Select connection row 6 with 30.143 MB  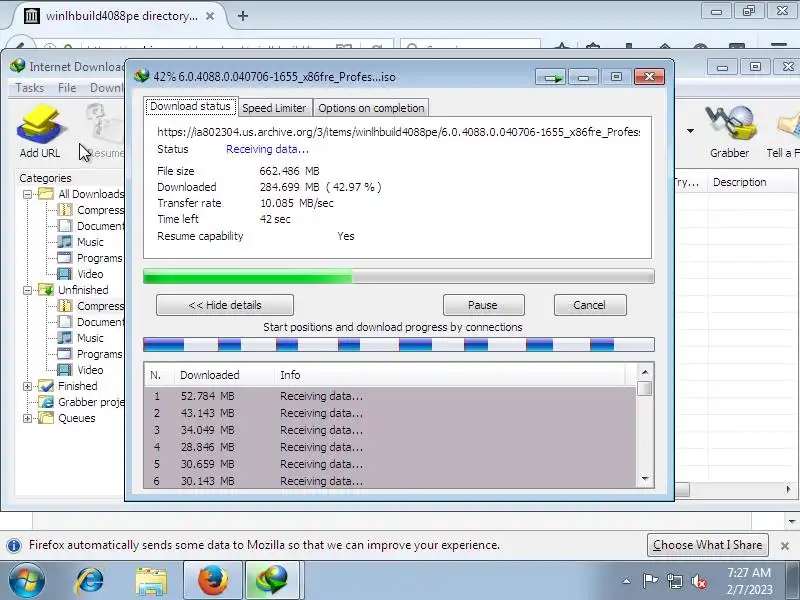pyautogui.click(x=390, y=481)
